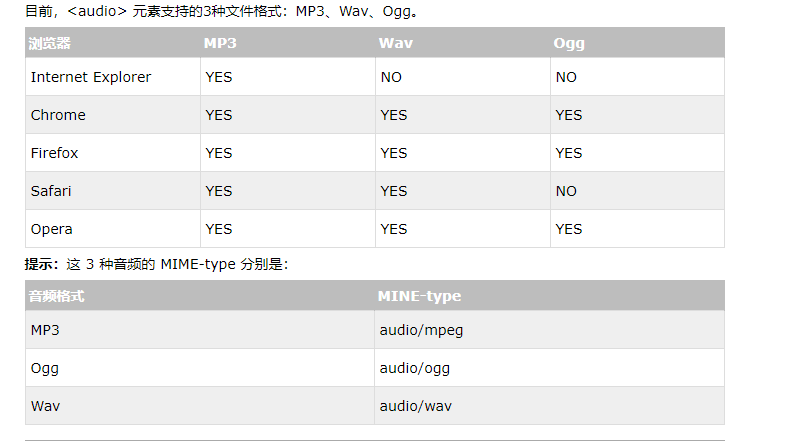Select the Internet Explorer row label
Image resolution: width=809 pixels, height=446 pixels.
pos(91,77)
